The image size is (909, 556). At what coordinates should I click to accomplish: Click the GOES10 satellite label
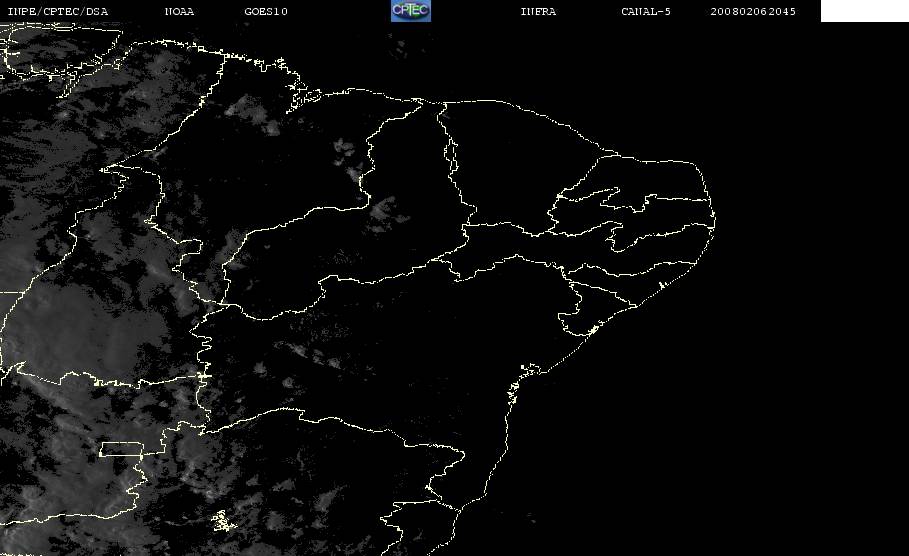(x=266, y=12)
